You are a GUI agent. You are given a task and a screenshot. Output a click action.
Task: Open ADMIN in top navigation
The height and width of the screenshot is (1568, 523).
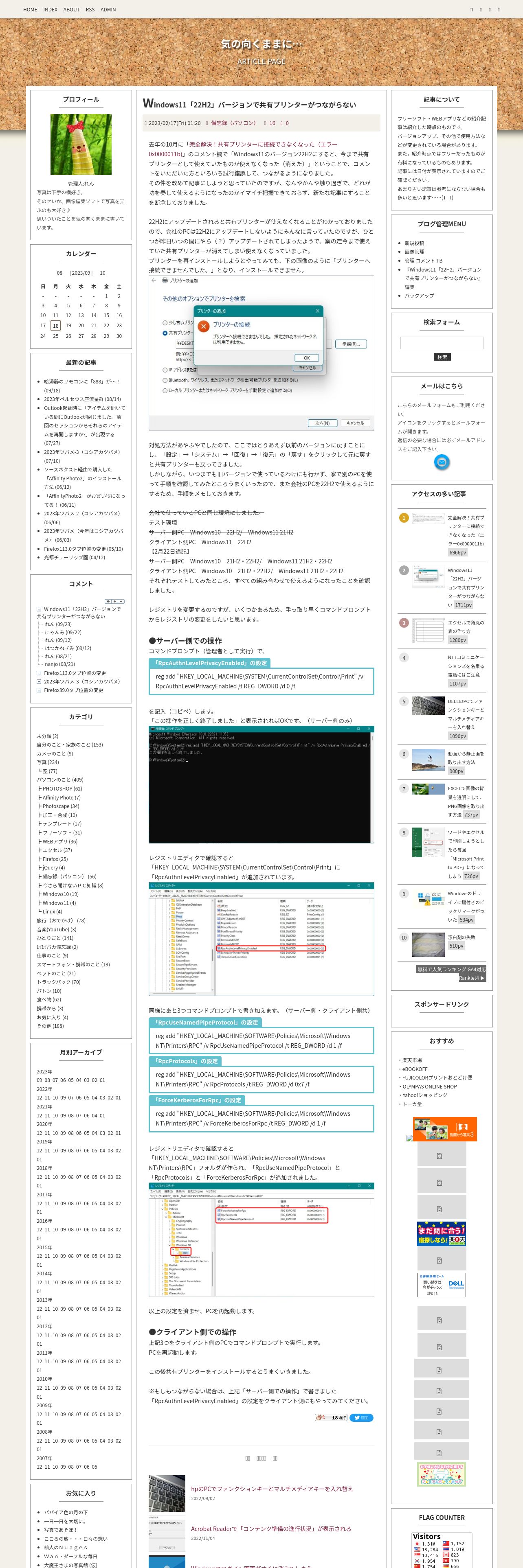click(108, 9)
